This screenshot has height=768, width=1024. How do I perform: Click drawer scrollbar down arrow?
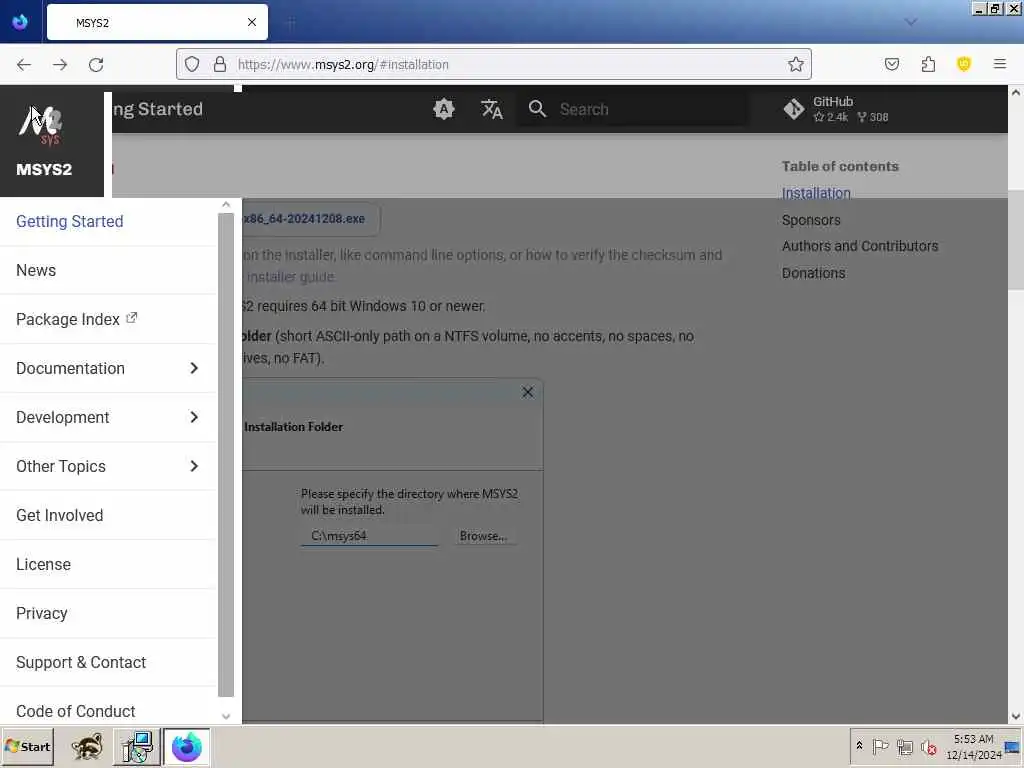[226, 716]
